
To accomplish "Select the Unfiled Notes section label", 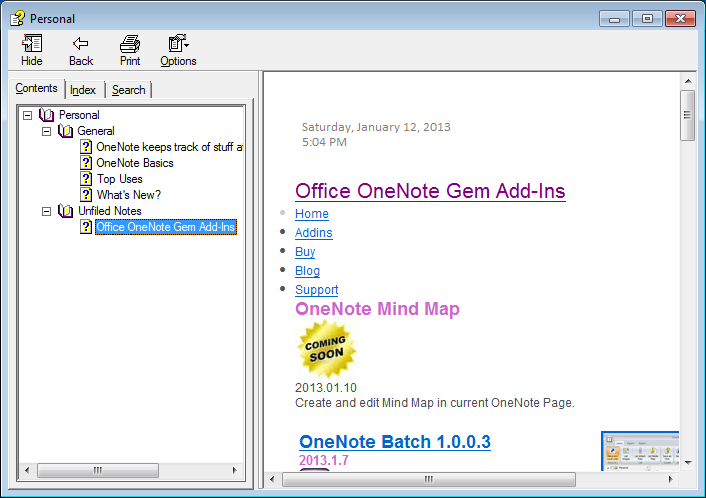I will tap(110, 211).
